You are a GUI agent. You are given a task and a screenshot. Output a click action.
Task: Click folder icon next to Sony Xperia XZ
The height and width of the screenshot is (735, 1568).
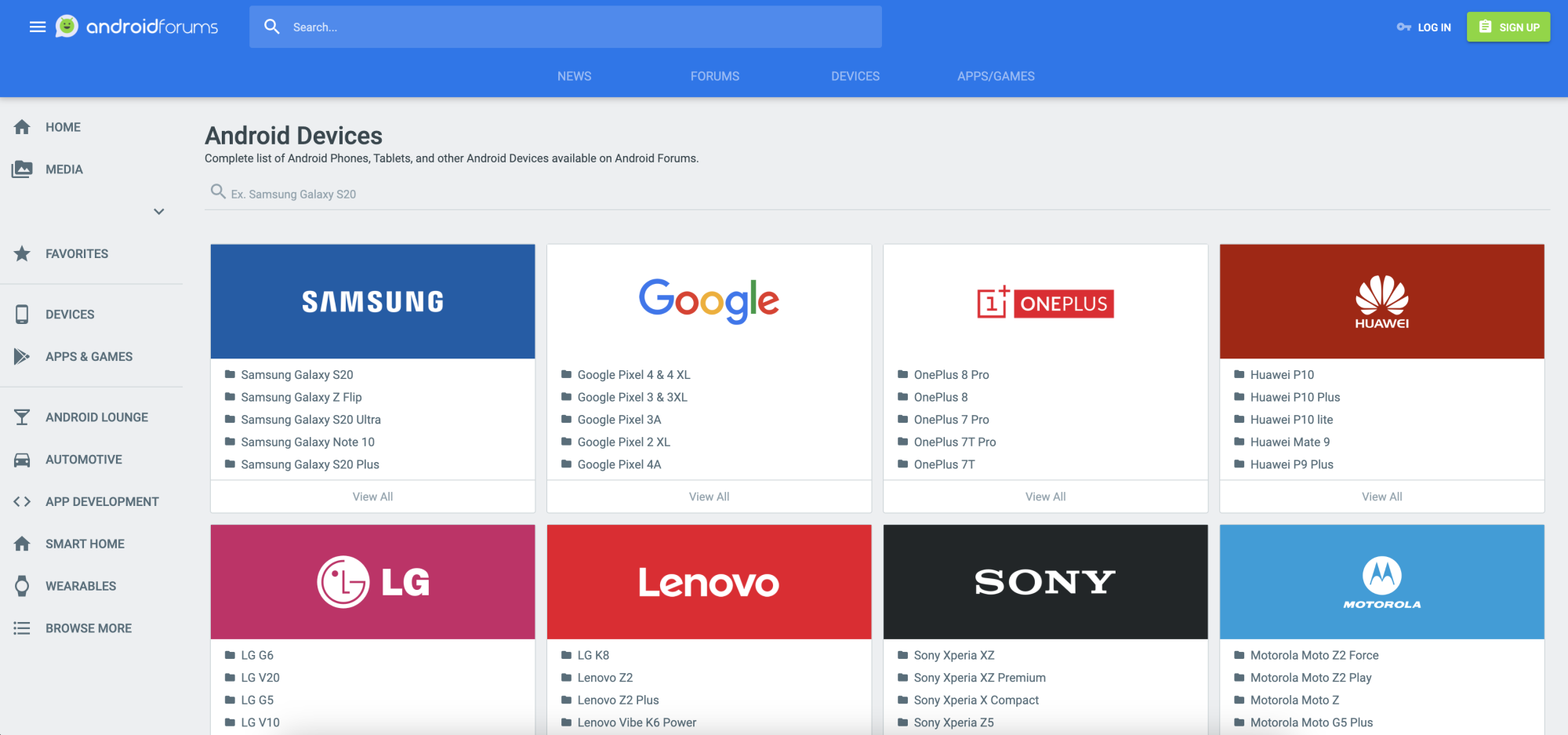903,655
